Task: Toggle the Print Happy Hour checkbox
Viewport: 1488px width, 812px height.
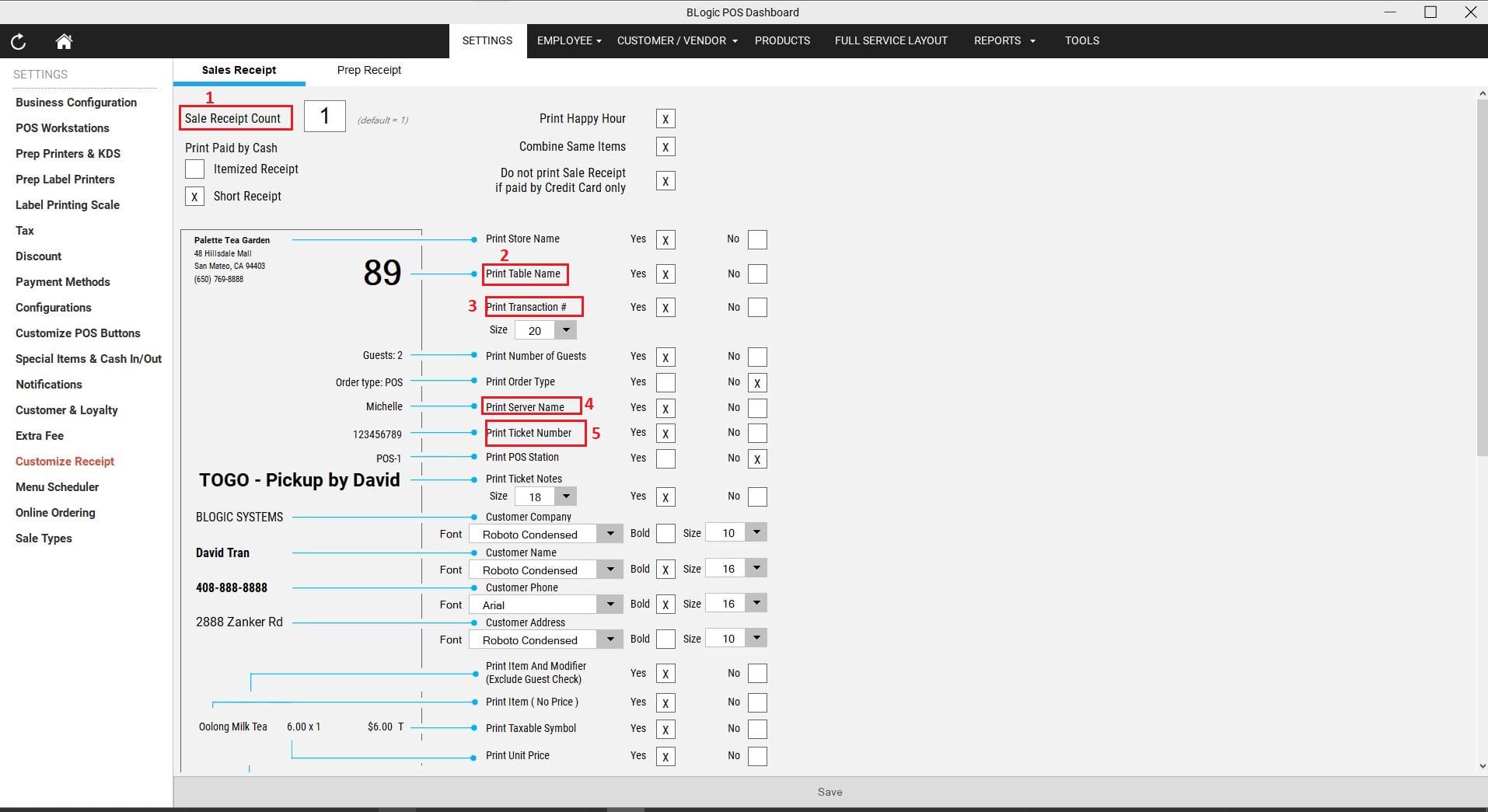Action: pyautogui.click(x=665, y=119)
